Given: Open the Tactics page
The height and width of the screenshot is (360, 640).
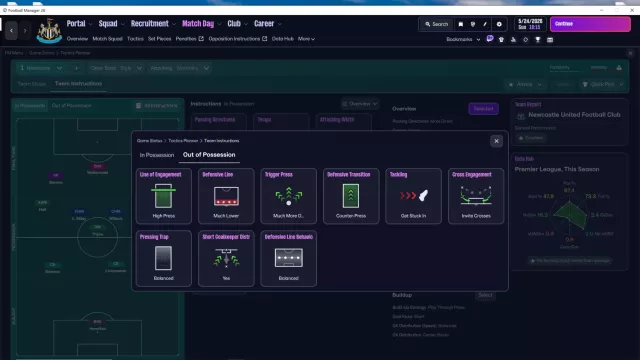Looking at the screenshot, I should pyautogui.click(x=135, y=39).
